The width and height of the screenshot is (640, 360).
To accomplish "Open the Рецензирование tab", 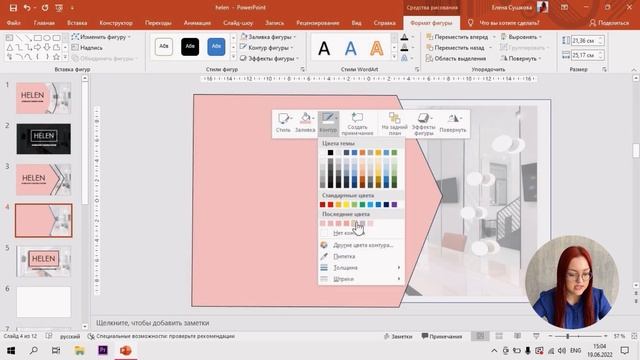I will (x=318, y=23).
